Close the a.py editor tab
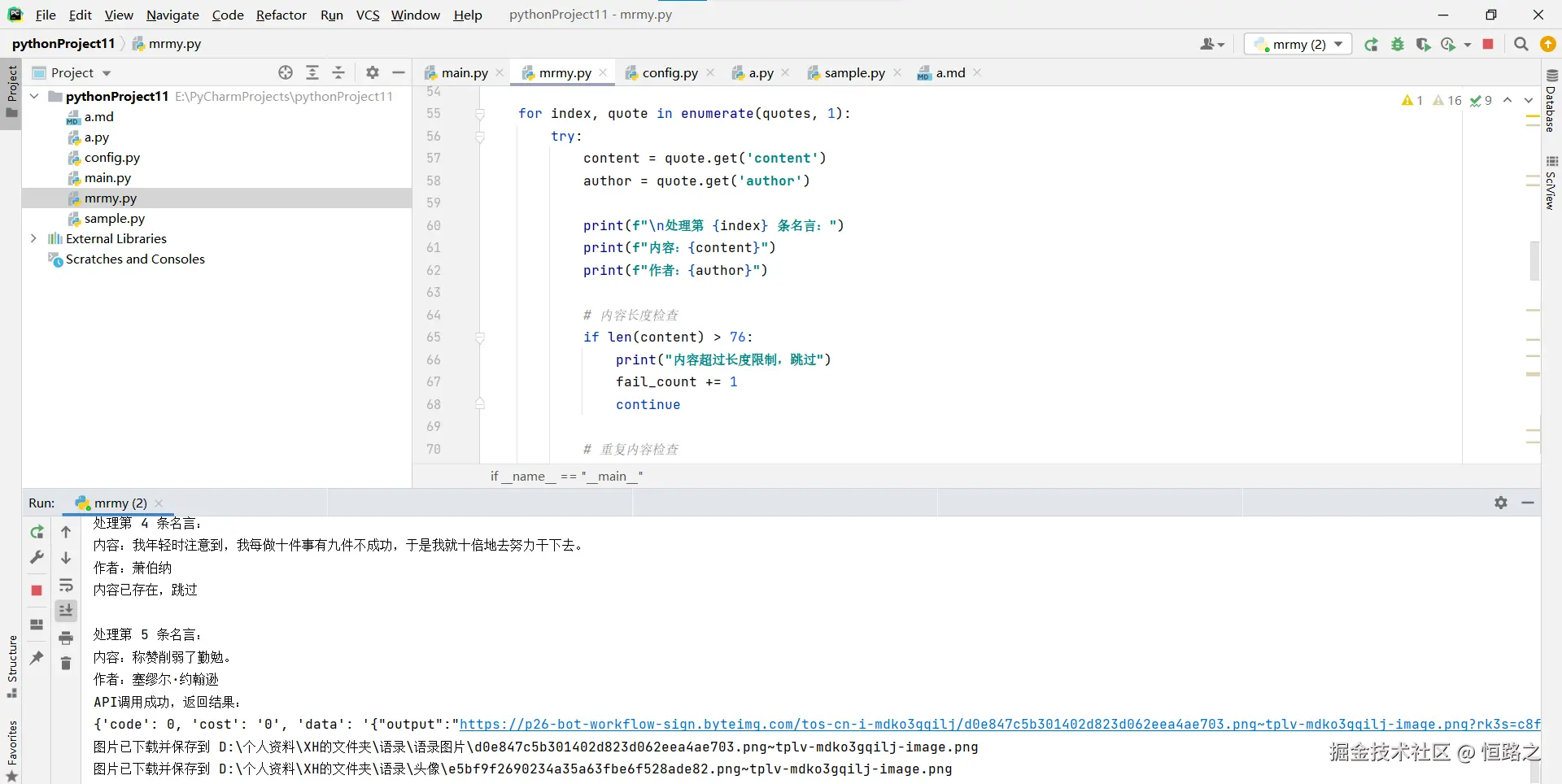This screenshot has height=784, width=1562. (785, 72)
